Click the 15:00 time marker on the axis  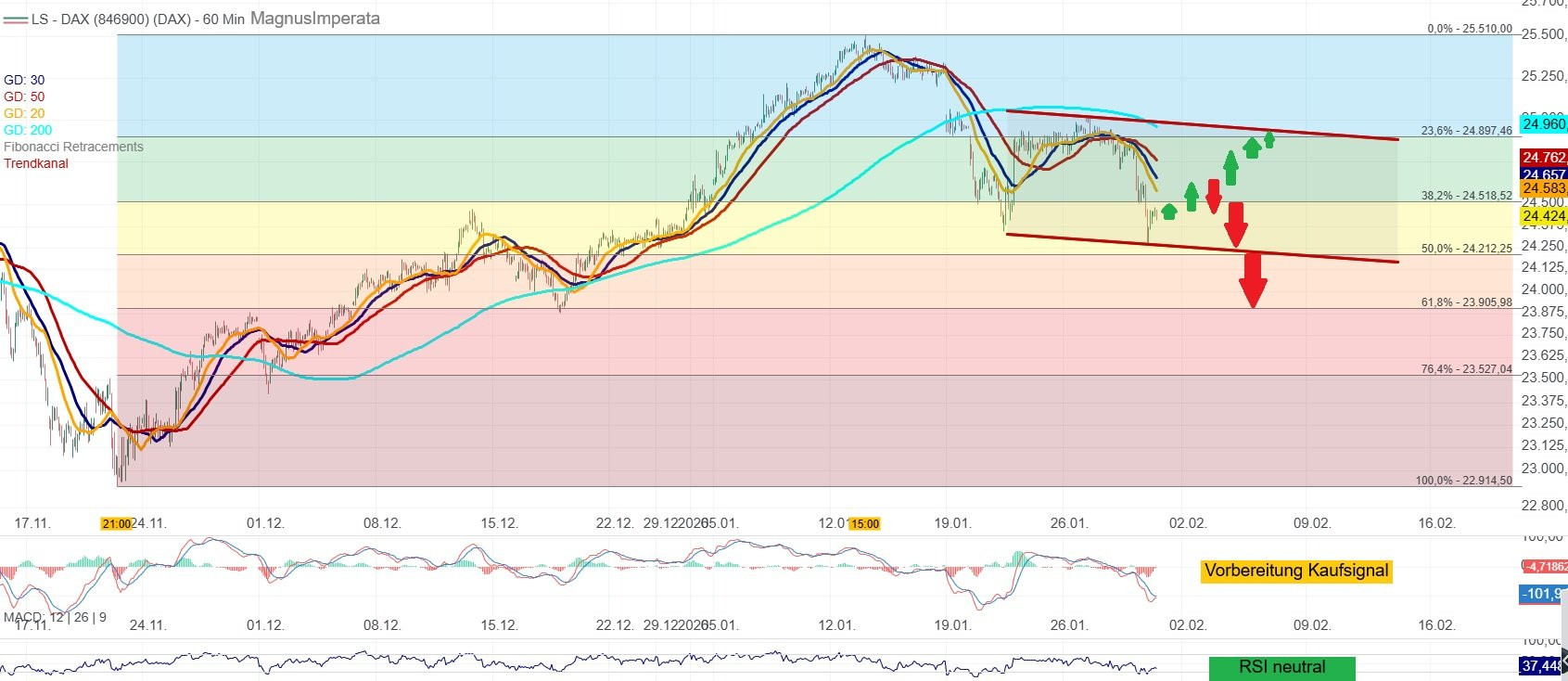click(864, 524)
